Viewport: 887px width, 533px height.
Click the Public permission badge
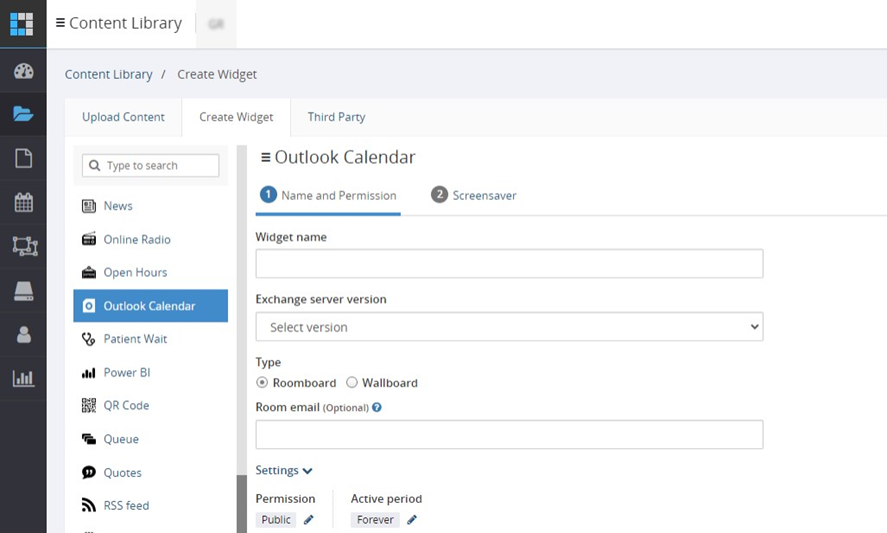pos(276,519)
